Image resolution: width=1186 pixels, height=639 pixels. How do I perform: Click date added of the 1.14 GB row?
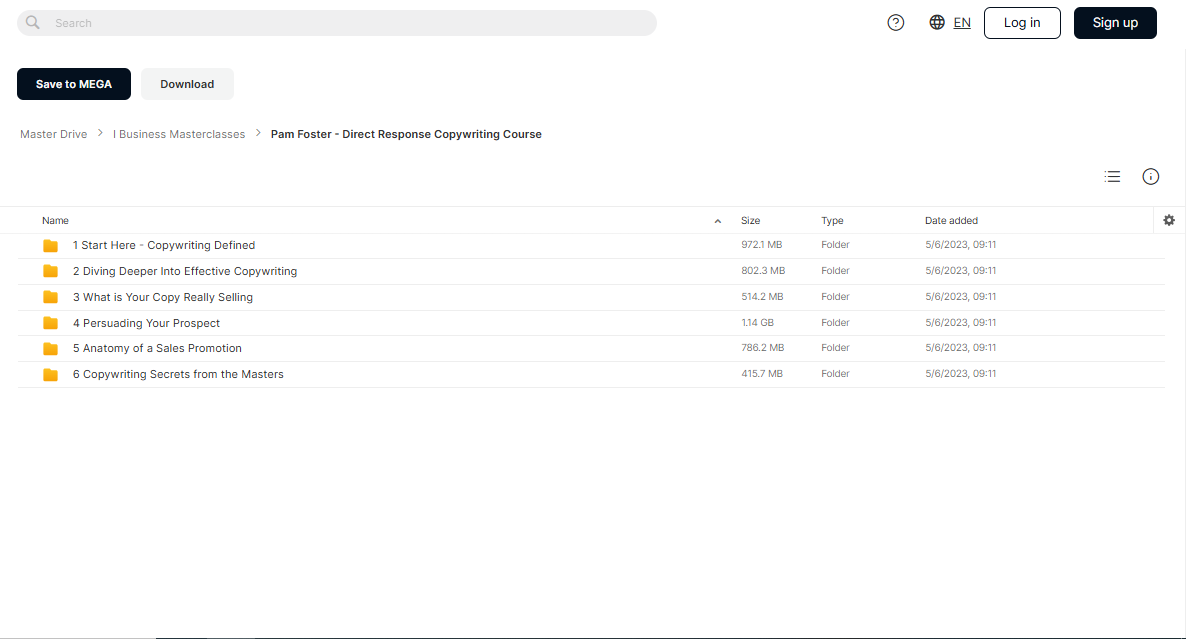[961, 323]
